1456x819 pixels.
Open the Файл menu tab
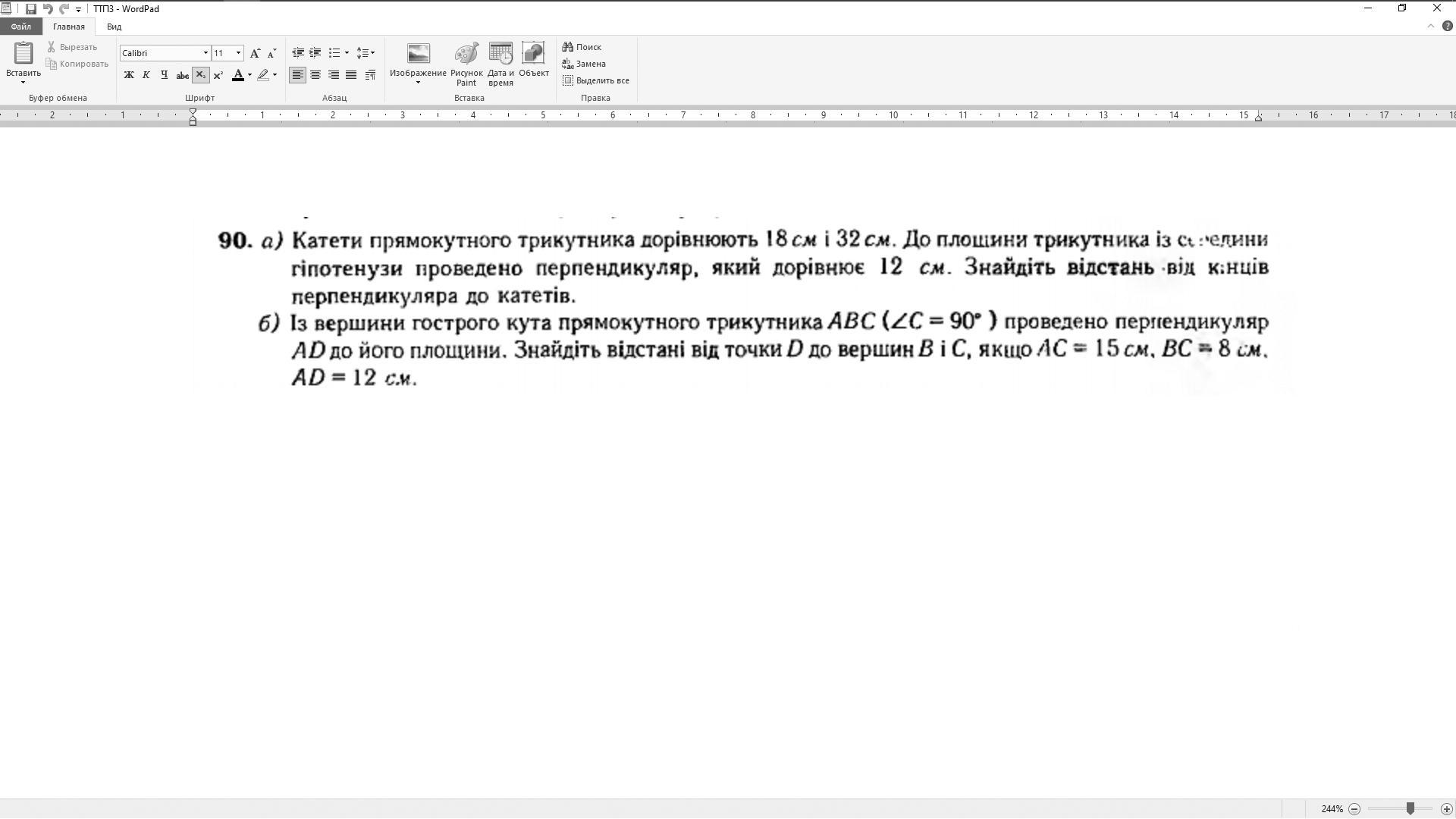click(x=20, y=27)
